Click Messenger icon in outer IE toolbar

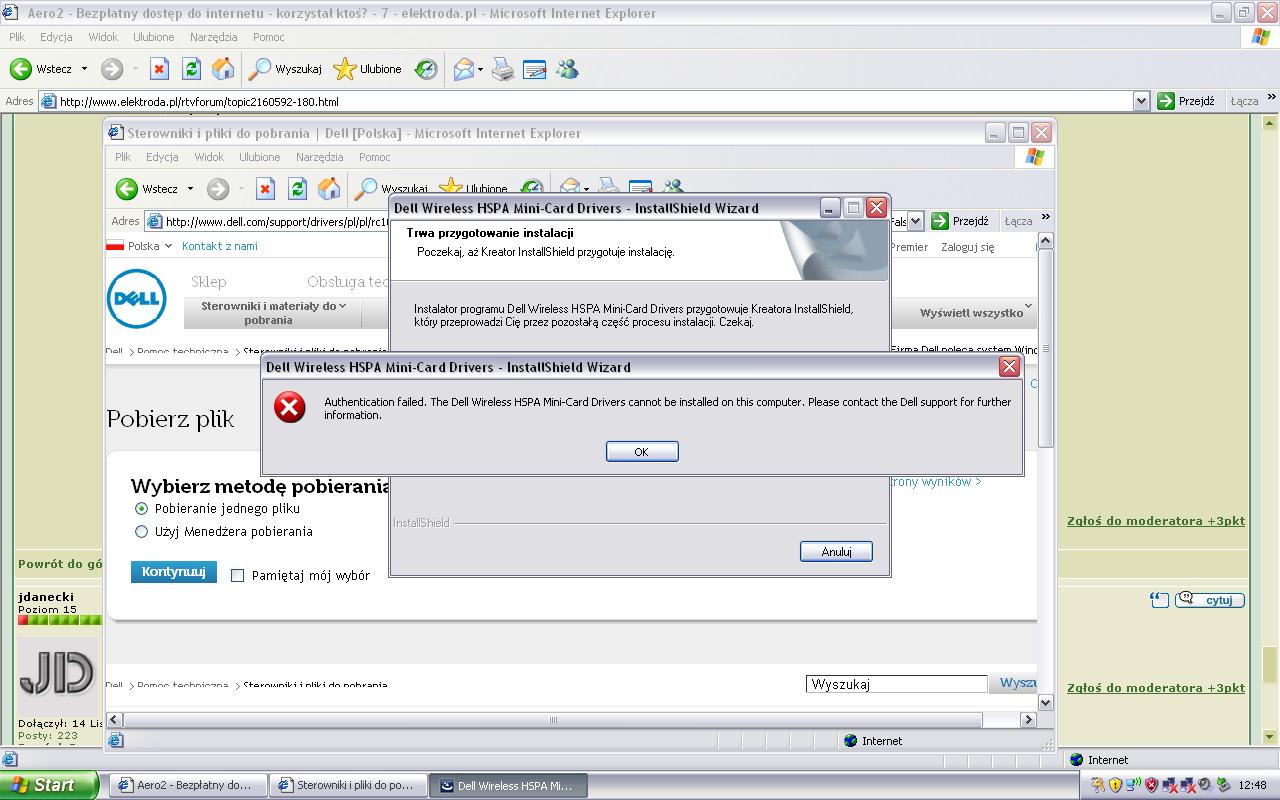tap(567, 69)
